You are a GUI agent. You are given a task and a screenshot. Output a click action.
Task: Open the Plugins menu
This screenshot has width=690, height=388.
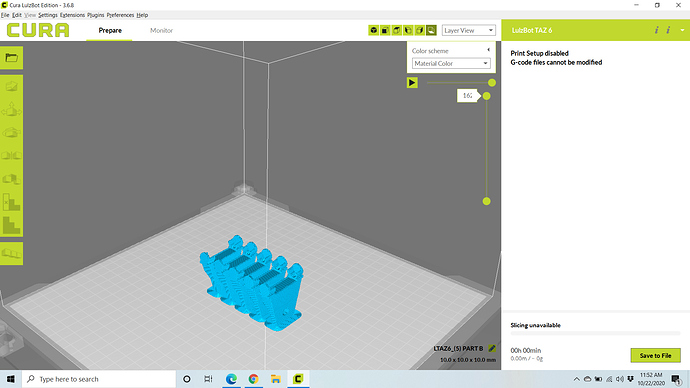[x=95, y=15]
